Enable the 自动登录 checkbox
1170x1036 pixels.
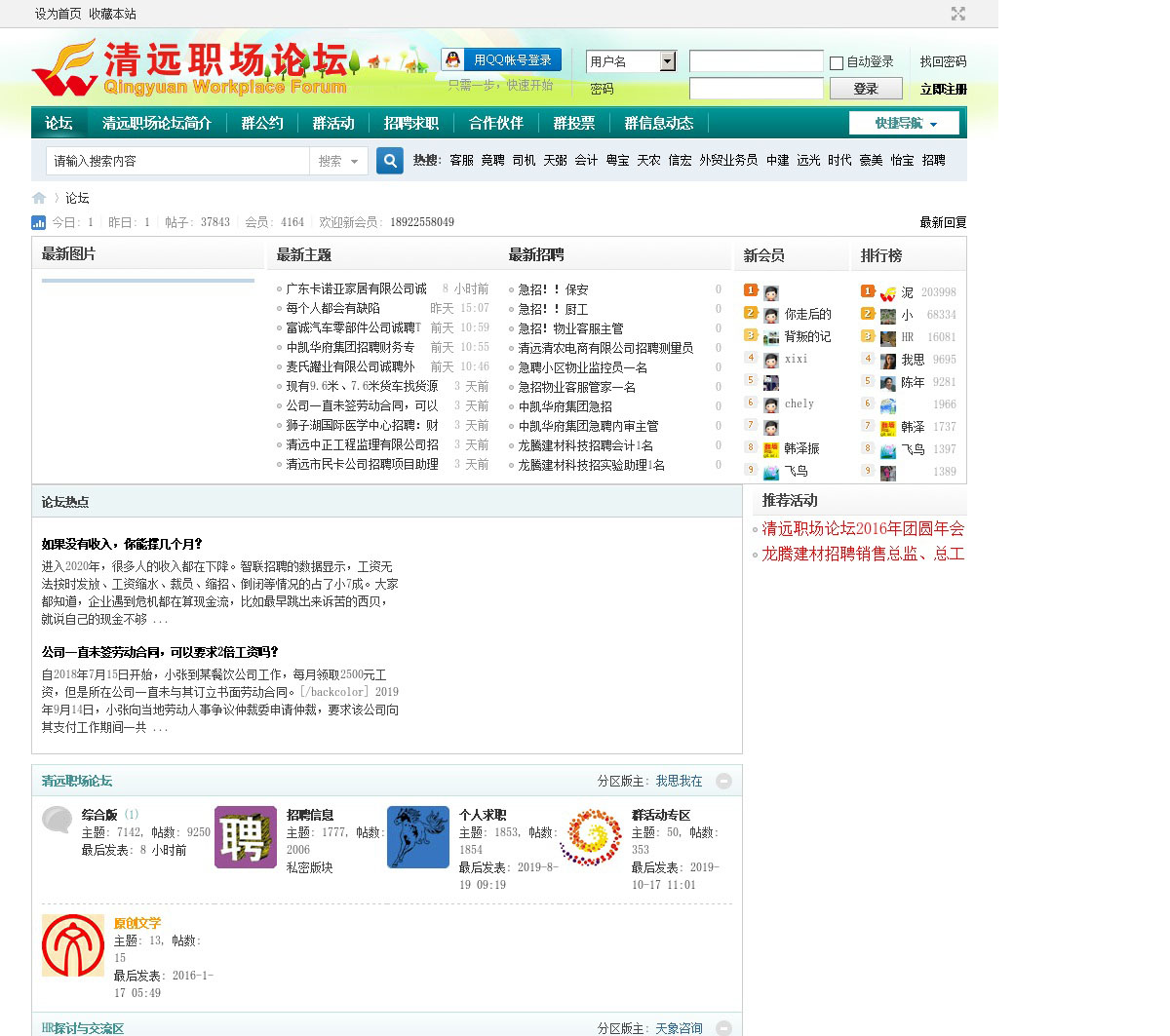(837, 63)
